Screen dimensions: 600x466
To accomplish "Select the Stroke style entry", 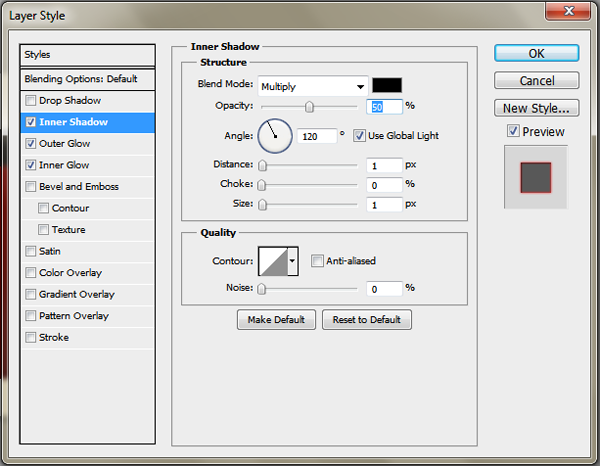I will pos(54,338).
